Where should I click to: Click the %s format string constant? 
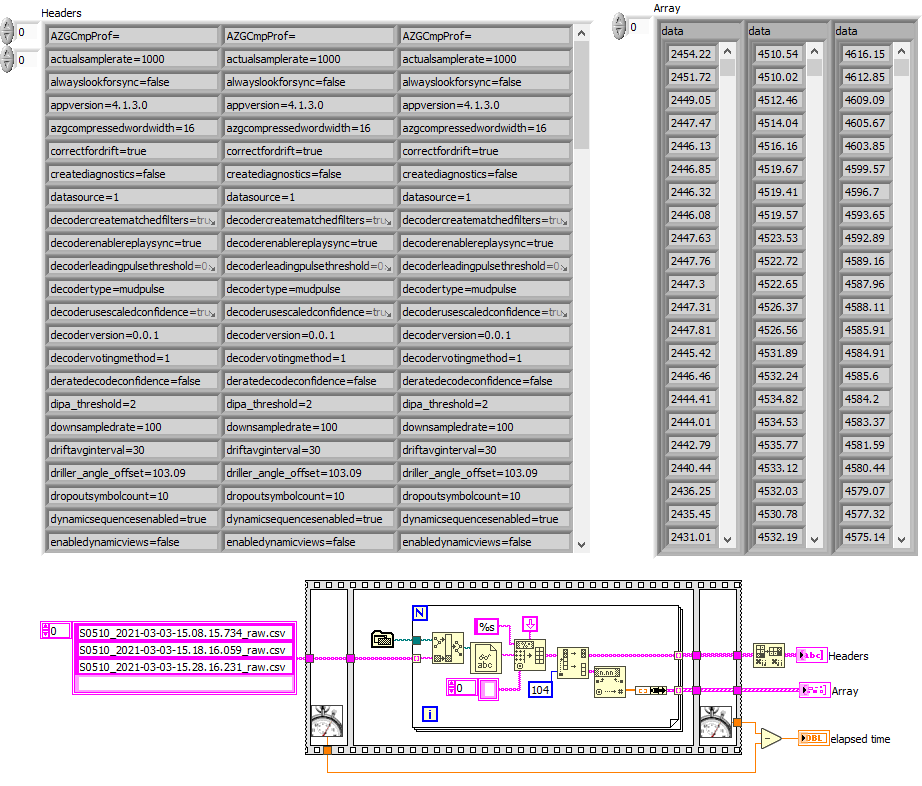click(485, 626)
